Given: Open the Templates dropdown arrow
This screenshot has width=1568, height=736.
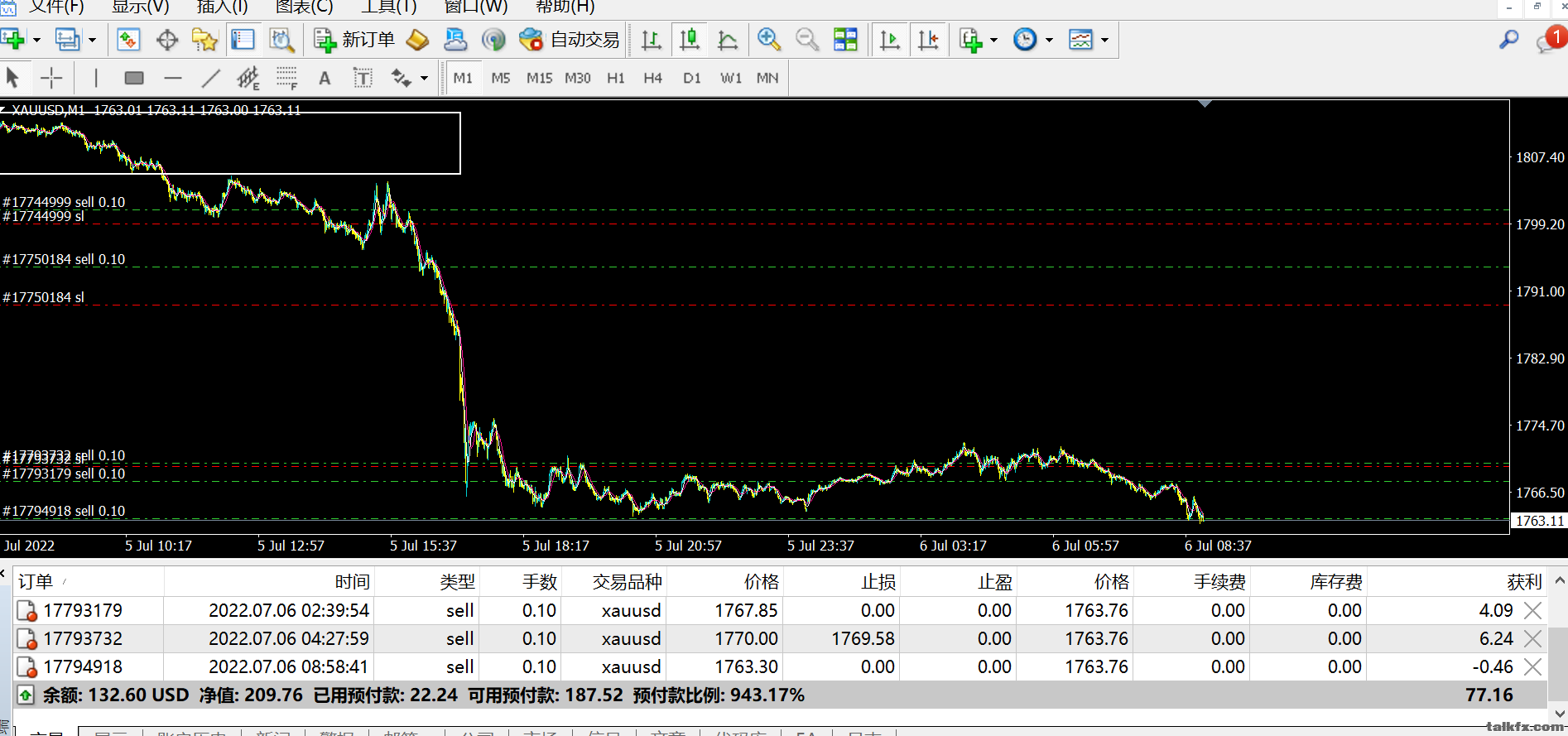Looking at the screenshot, I should point(1104,40).
